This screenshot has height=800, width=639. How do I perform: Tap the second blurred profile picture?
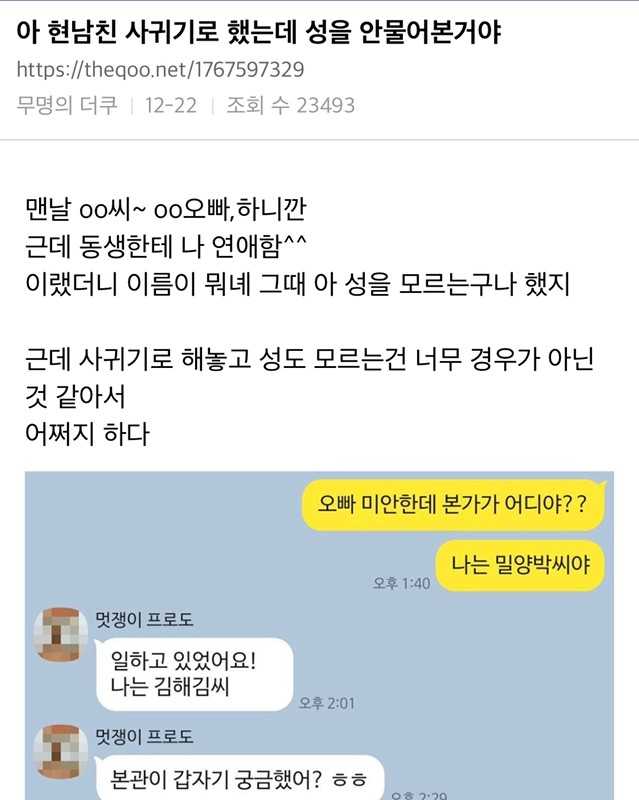coord(61,751)
